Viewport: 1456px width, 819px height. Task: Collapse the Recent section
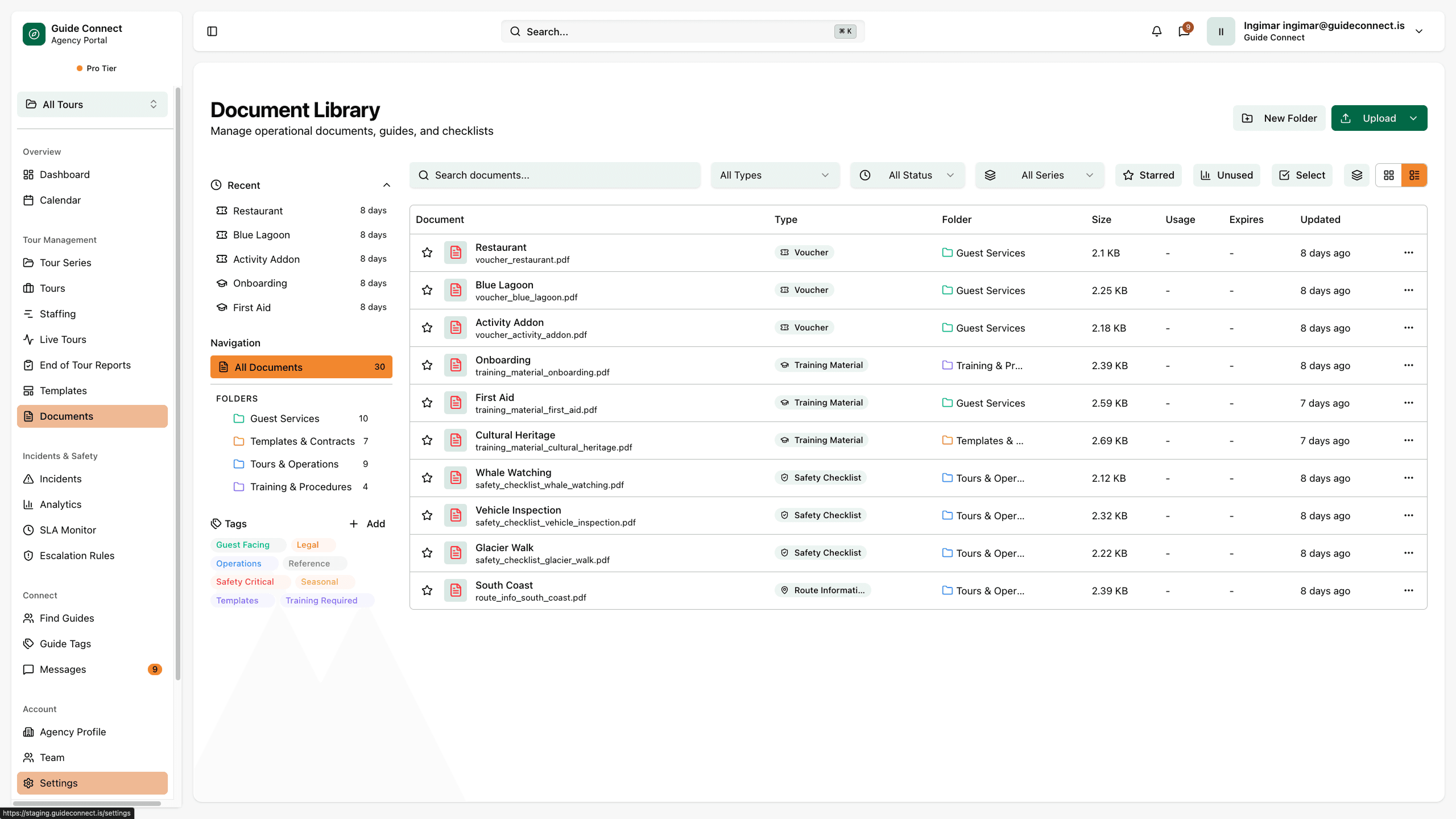386,185
